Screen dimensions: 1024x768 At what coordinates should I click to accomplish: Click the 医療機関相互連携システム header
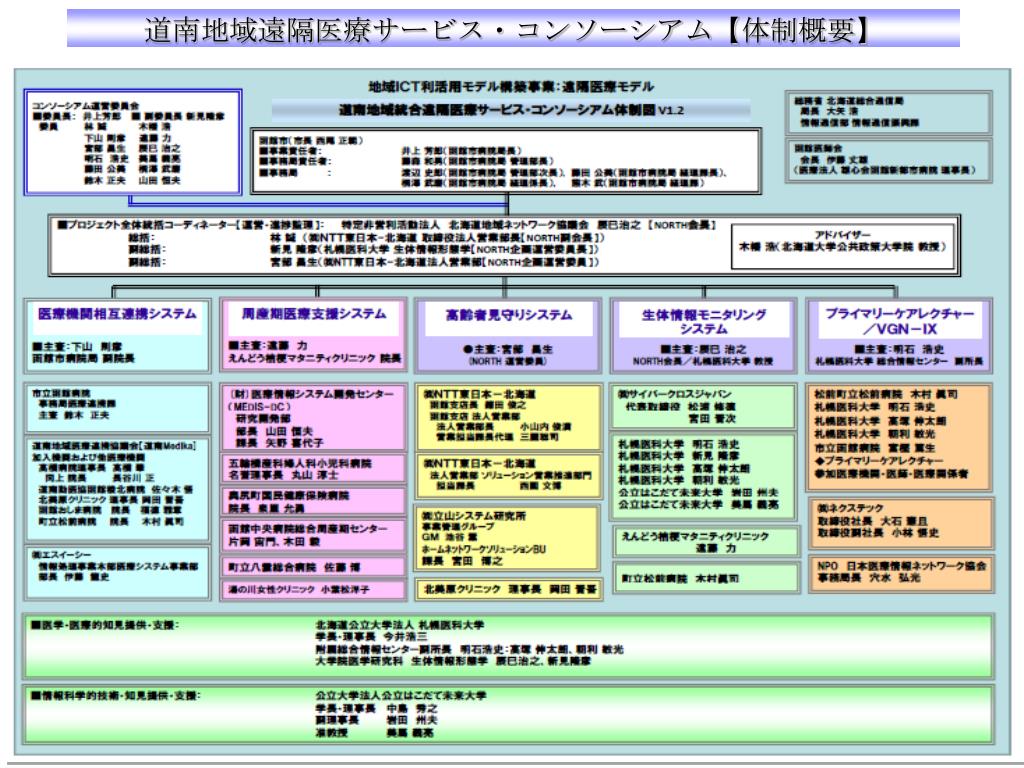118,313
